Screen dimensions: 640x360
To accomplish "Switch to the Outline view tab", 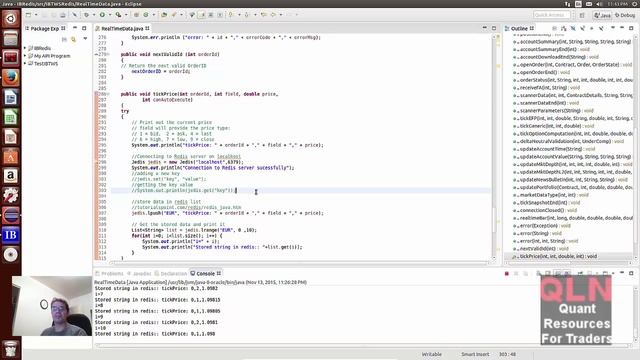I will pos(519,28).
